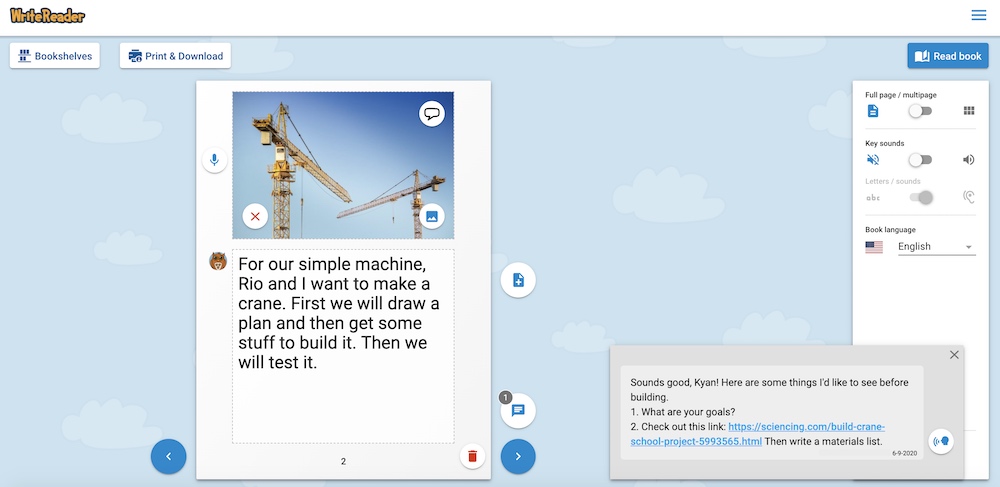
Task: Click the Read book button
Action: [x=948, y=56]
